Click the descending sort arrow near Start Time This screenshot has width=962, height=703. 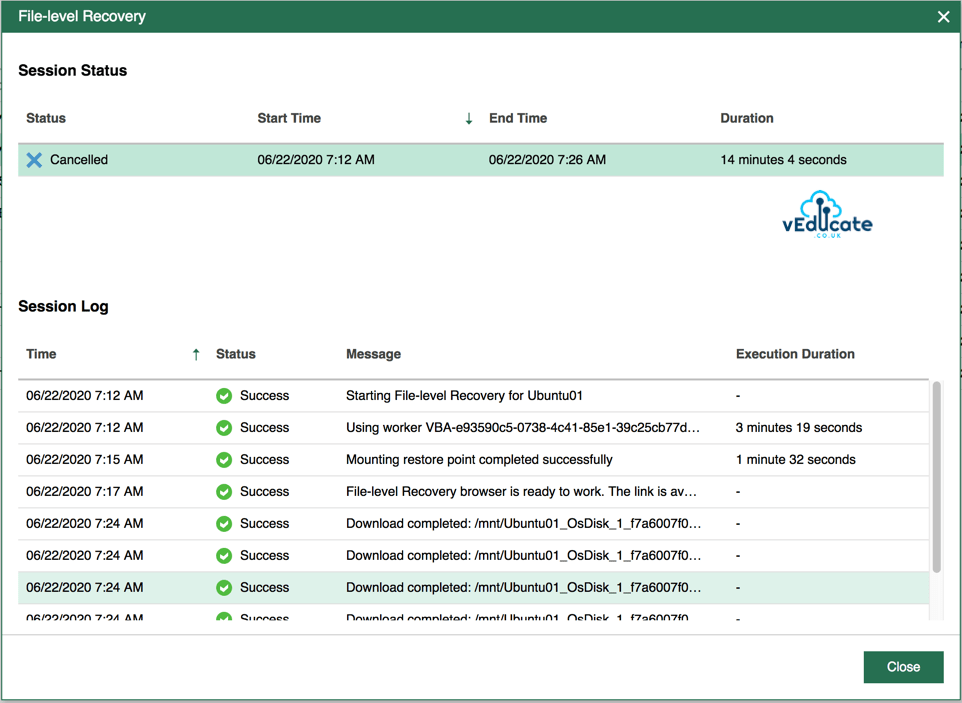468,118
